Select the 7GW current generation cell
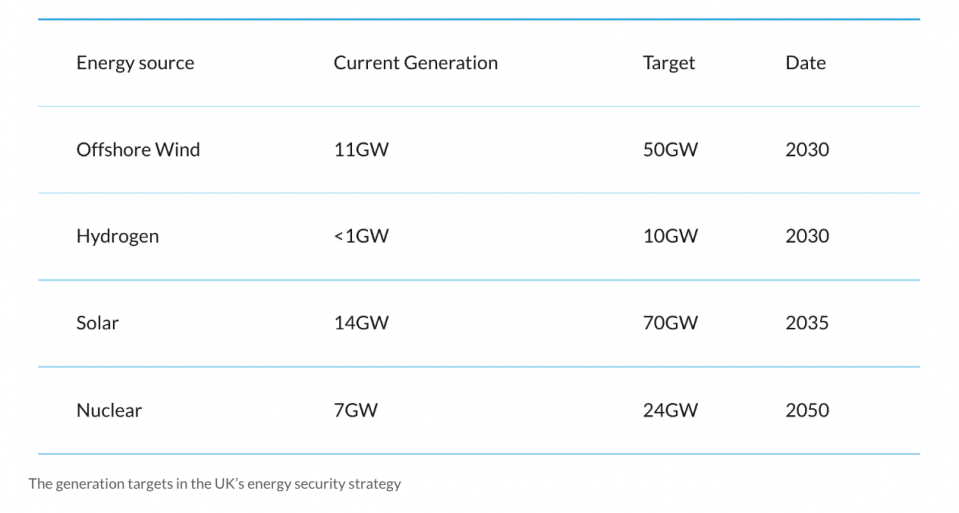This screenshot has width=959, height=513. click(x=356, y=410)
